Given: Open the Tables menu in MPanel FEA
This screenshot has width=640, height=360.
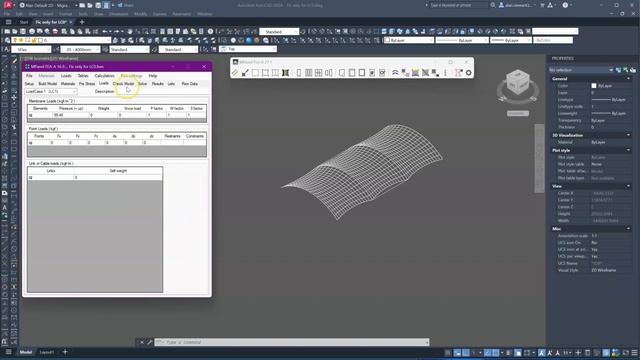Looking at the screenshot, I should [83, 76].
